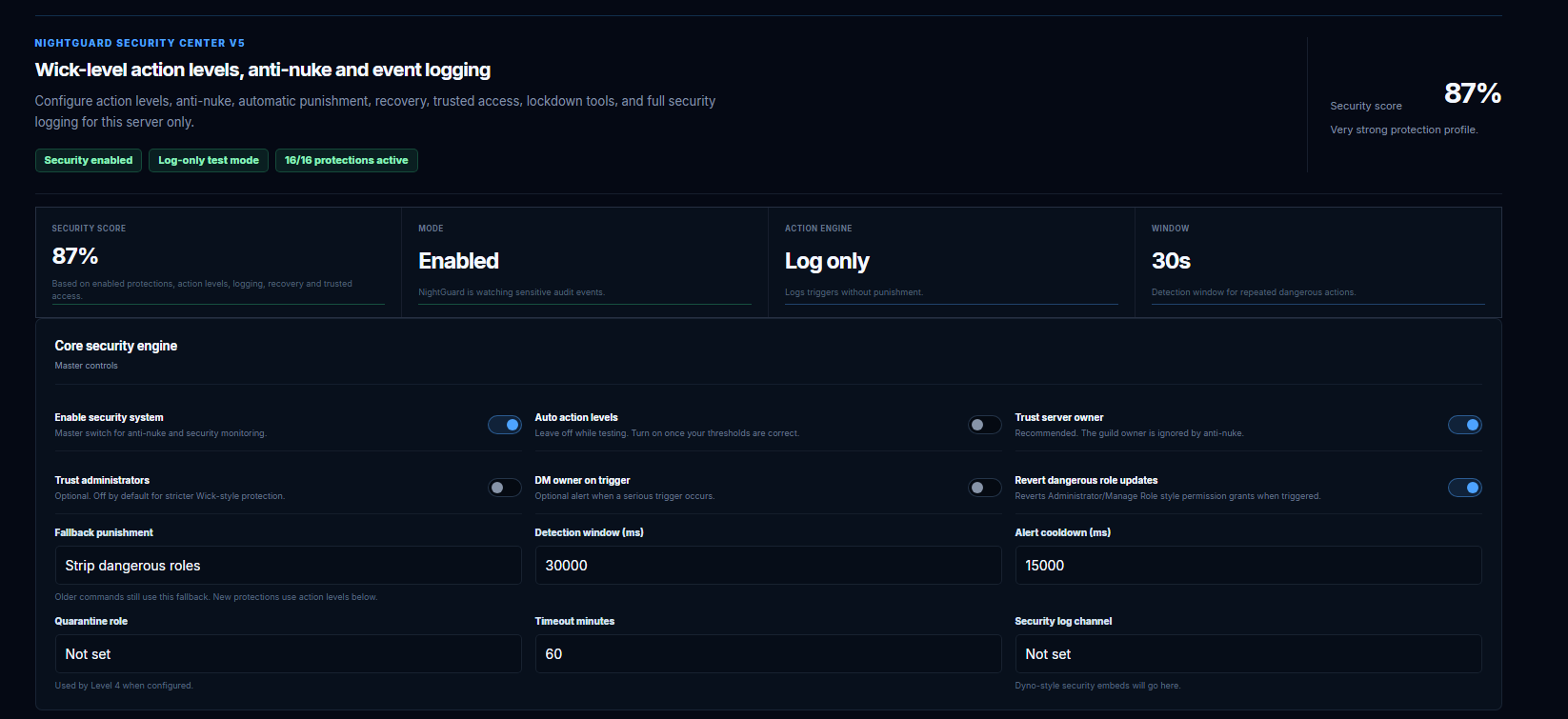Disable the Trust server owner toggle
1568x719 pixels.
(1465, 425)
